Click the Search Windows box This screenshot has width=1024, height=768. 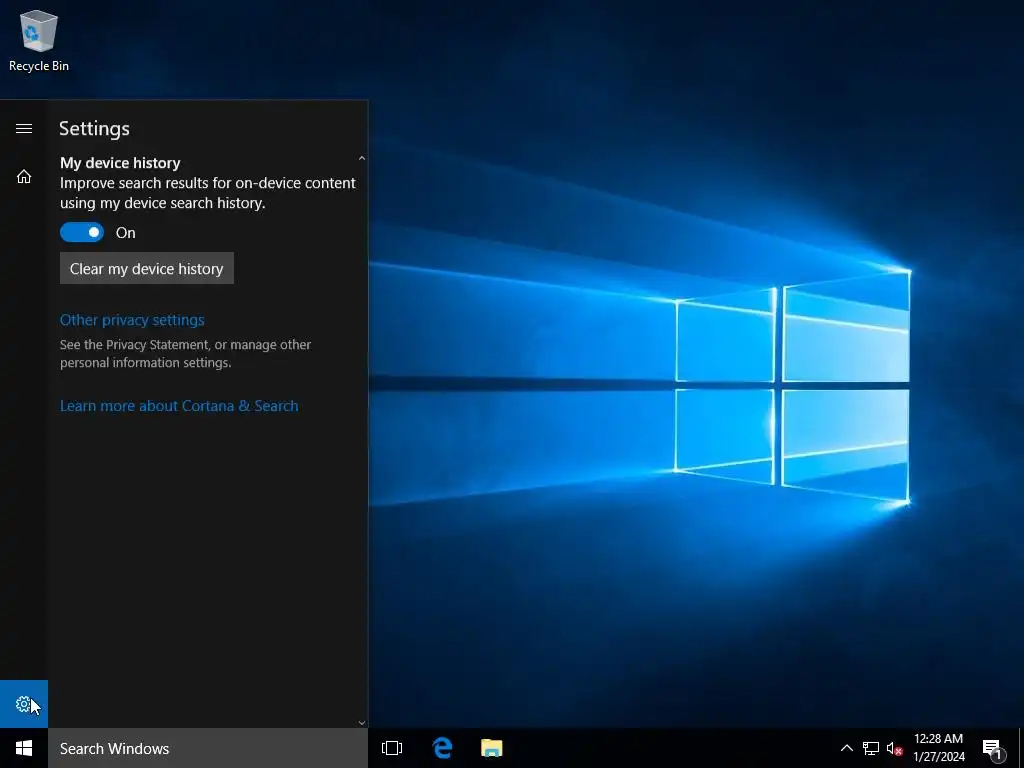tap(208, 748)
